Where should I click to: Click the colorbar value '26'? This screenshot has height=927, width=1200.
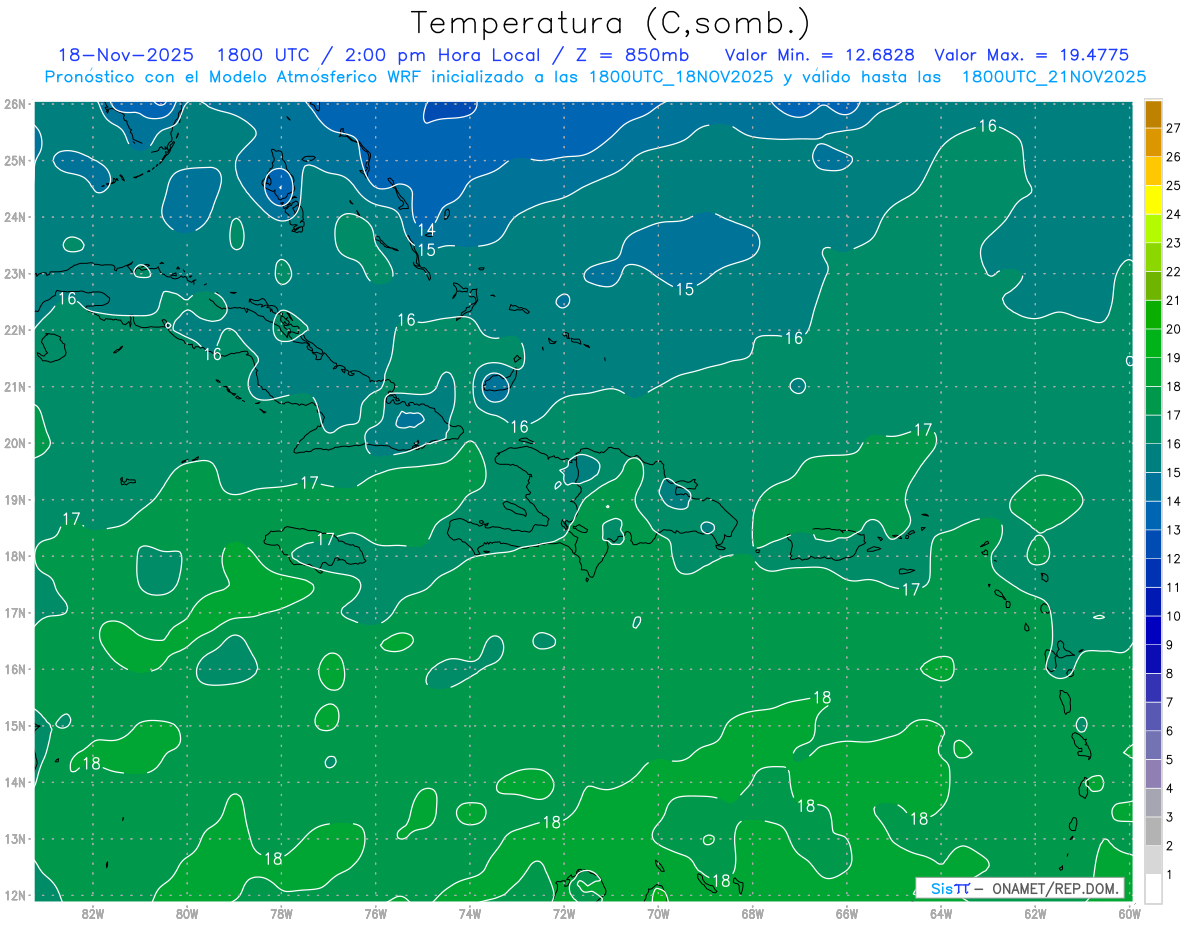coord(1173,157)
